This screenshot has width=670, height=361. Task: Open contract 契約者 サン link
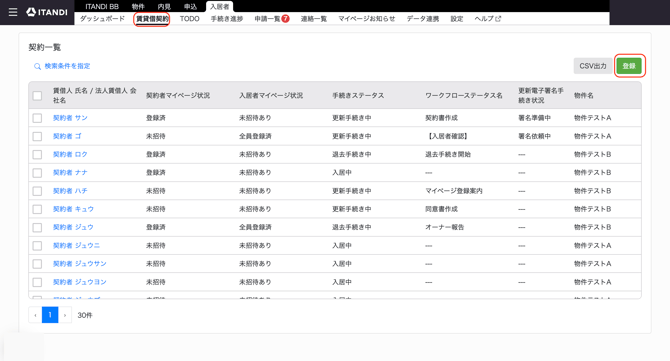[70, 118]
